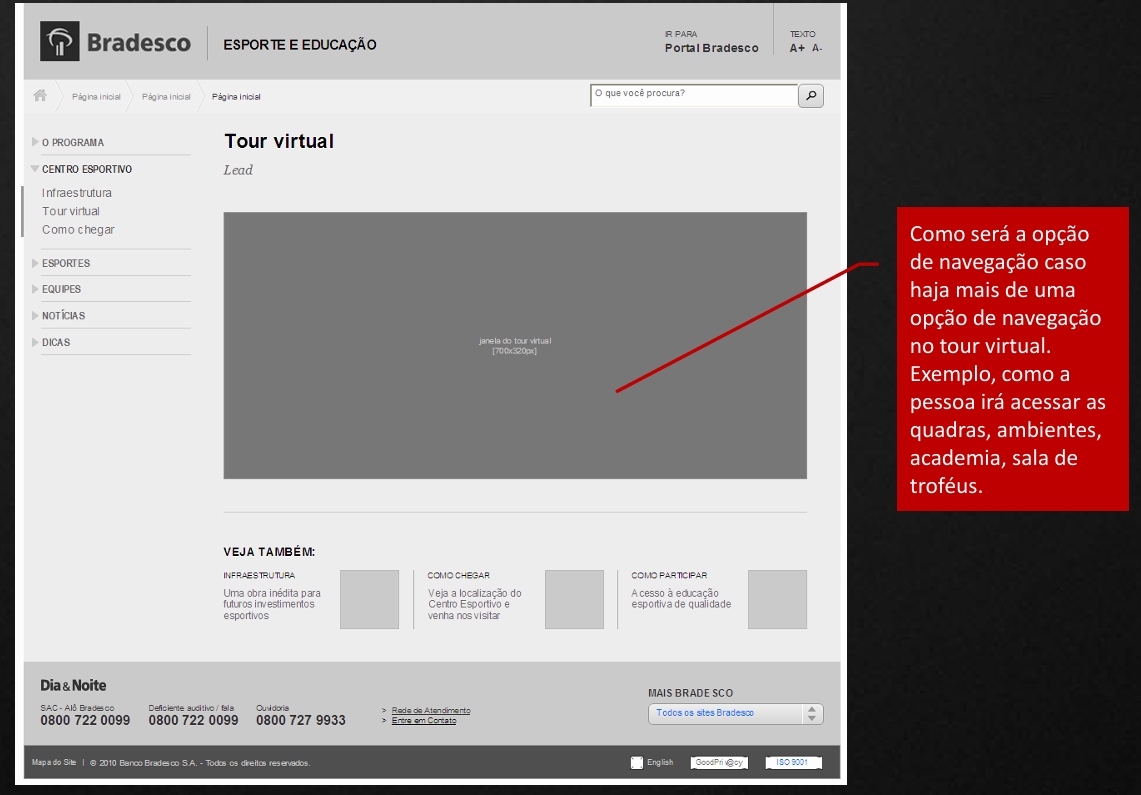The width and height of the screenshot is (1141, 795).
Task: Decrease text size with A-
Action: [x=817, y=48]
